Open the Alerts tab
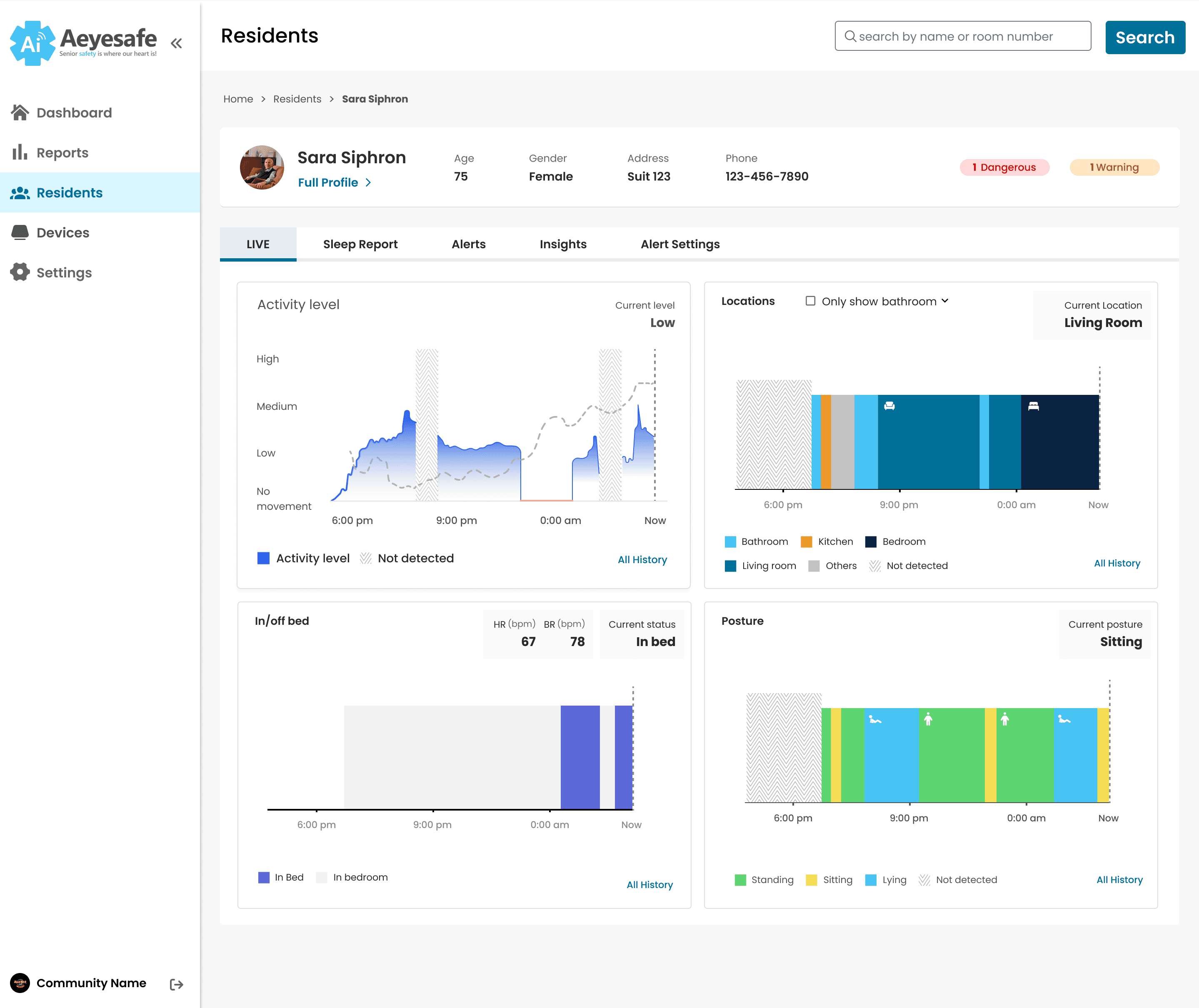Viewport: 1199px width, 1008px height. [x=469, y=244]
